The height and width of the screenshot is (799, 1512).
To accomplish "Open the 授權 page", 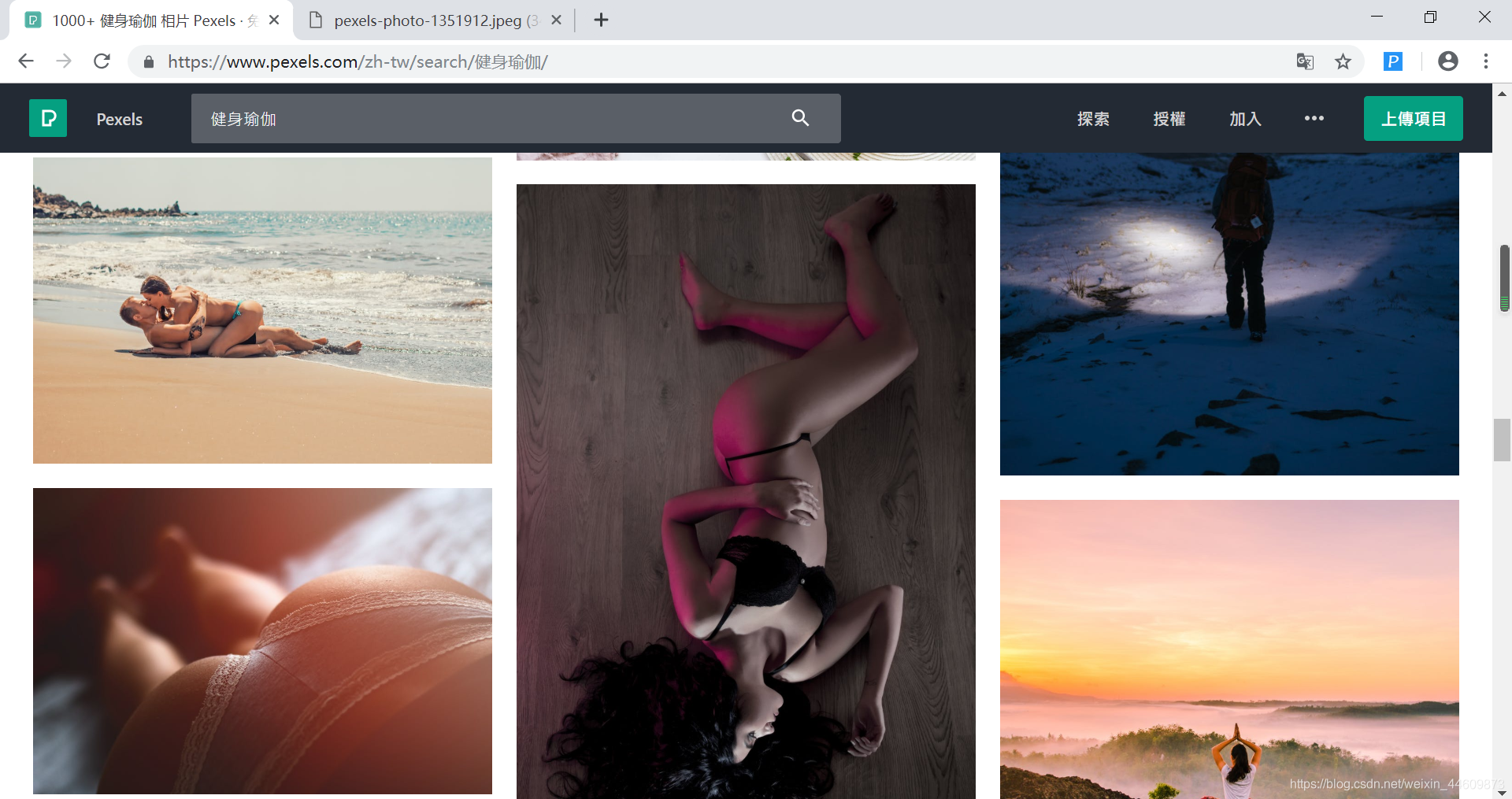I will click(x=1169, y=119).
